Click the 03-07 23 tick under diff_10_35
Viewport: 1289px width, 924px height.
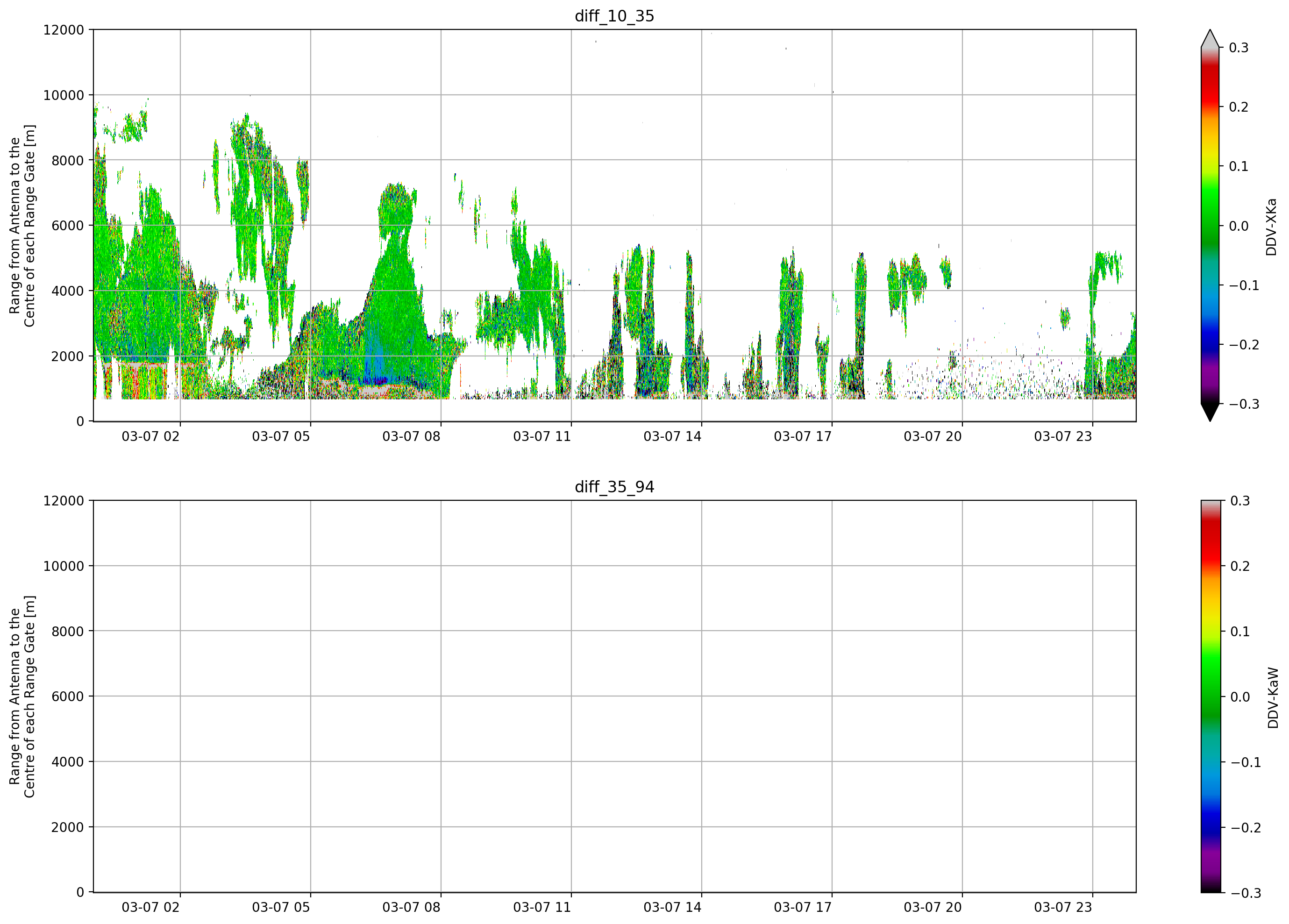1063,436
